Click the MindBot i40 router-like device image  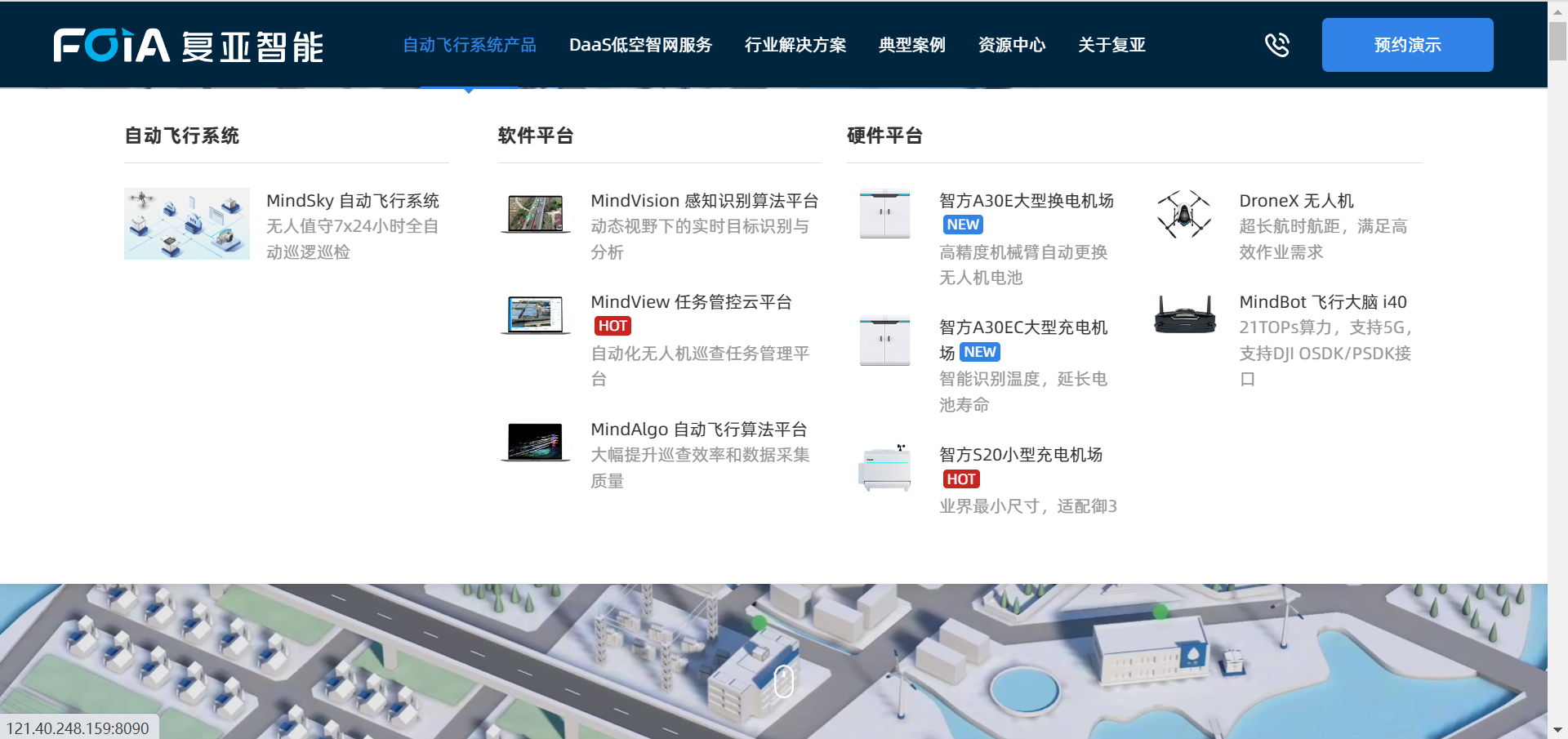[x=1184, y=315]
